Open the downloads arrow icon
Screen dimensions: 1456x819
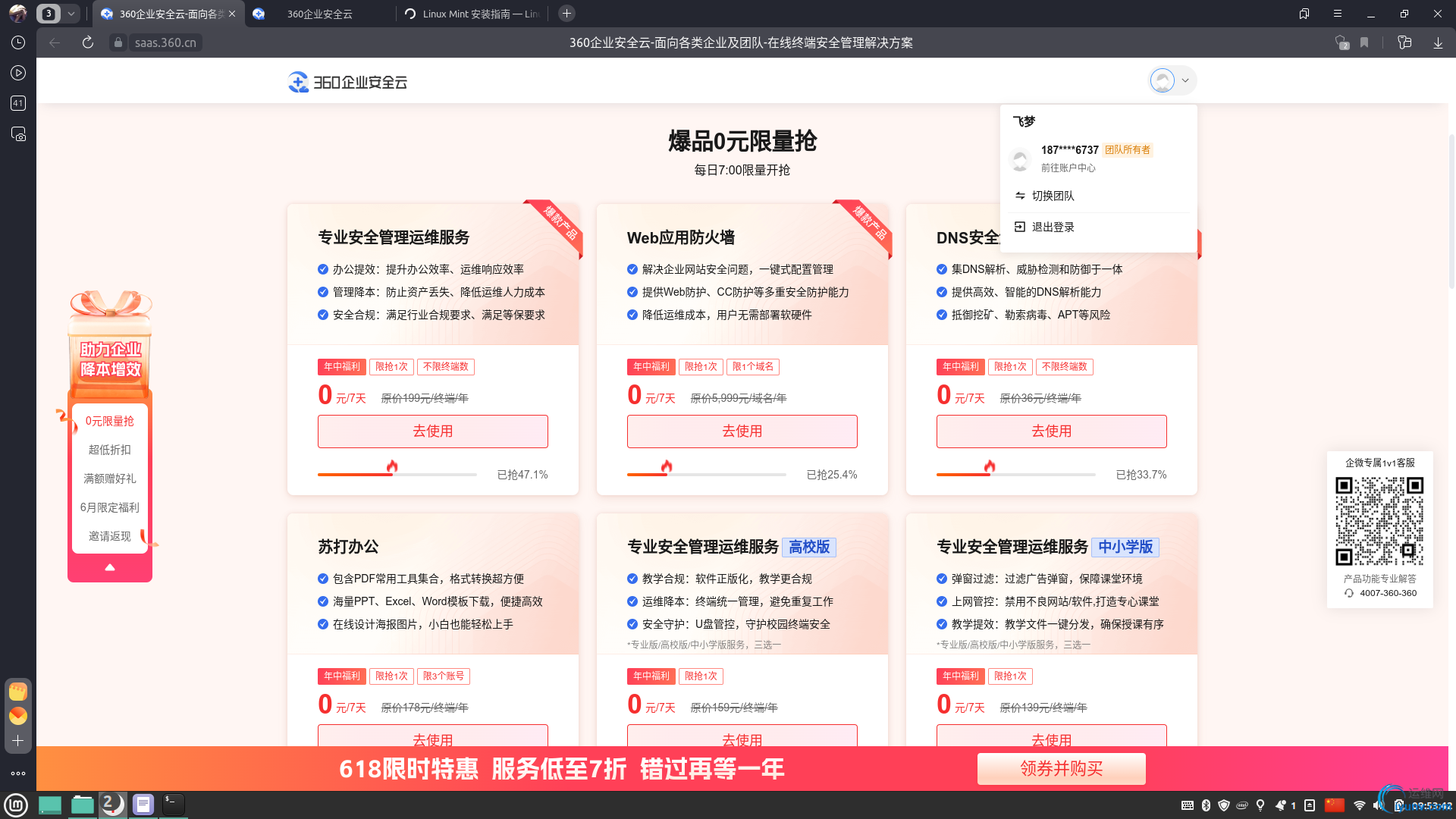[x=1438, y=43]
